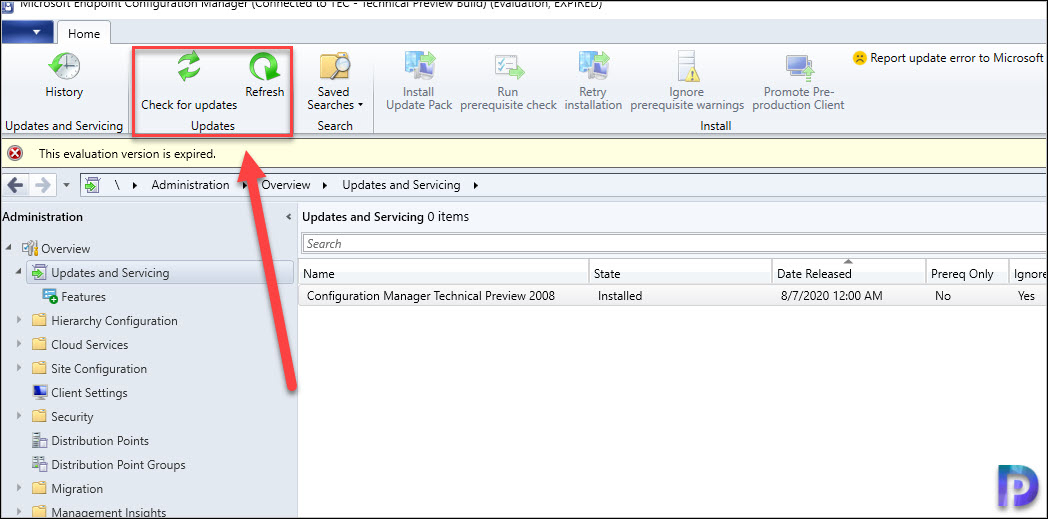Go forward with the navigation arrow

(42, 185)
